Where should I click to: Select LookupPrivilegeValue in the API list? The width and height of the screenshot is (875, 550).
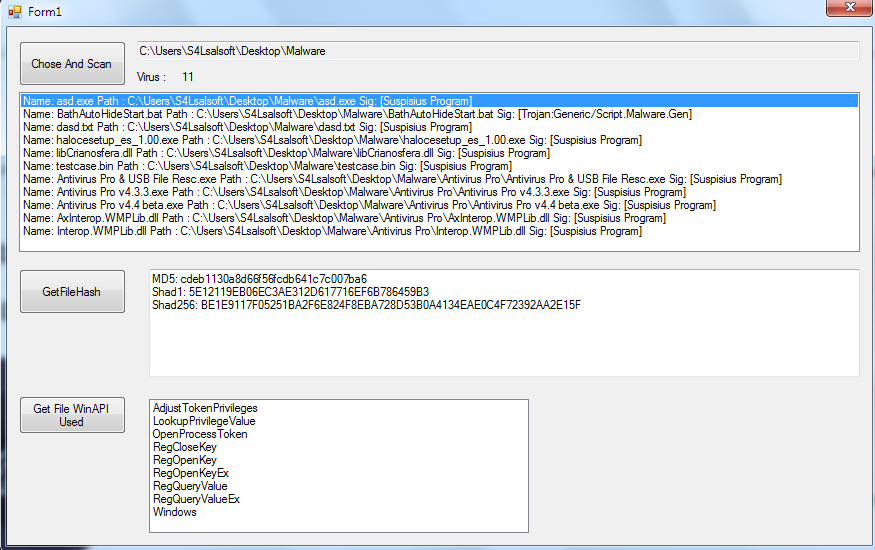(339, 421)
